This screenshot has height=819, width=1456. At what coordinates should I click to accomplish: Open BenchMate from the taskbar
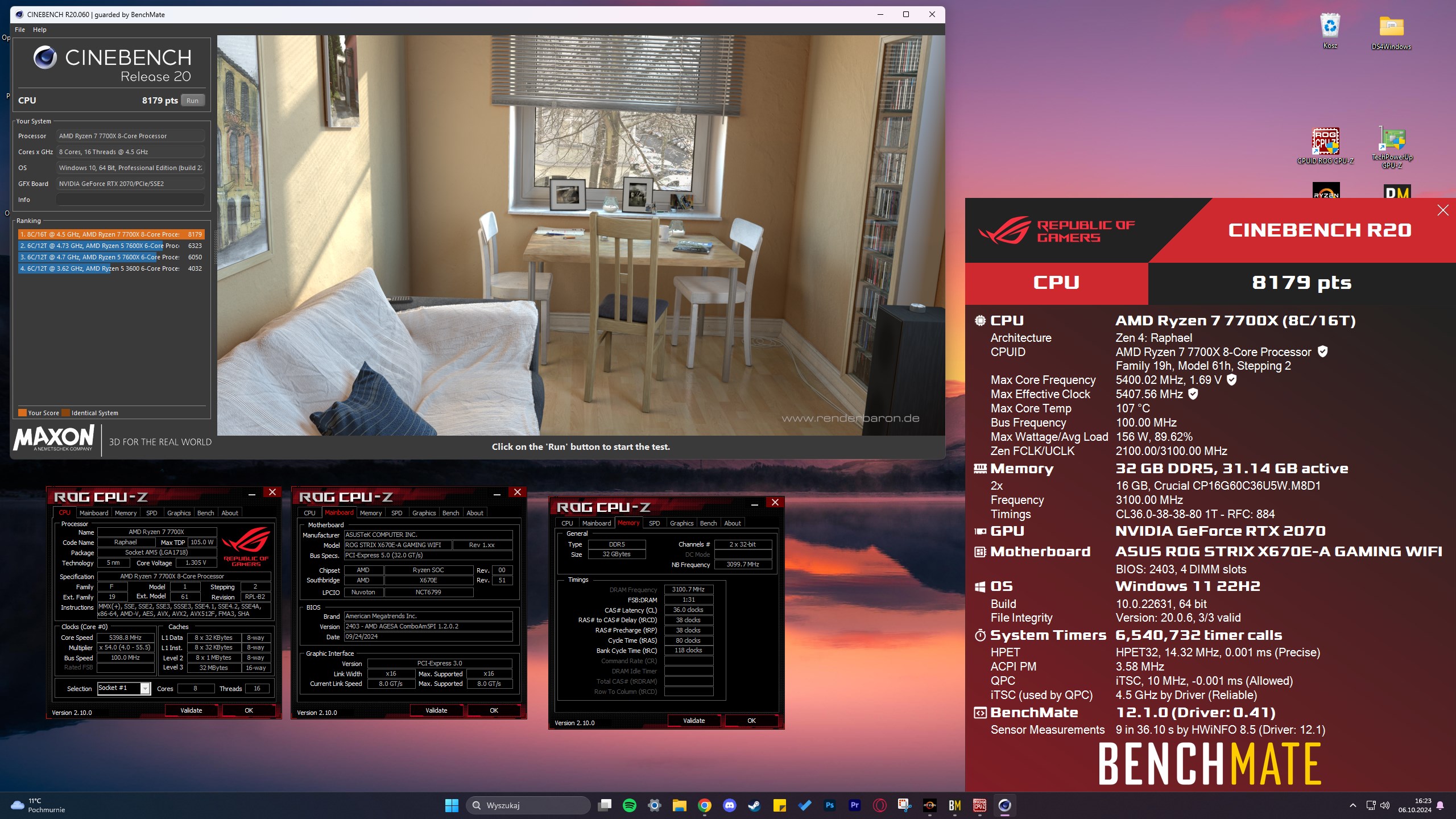[955, 805]
